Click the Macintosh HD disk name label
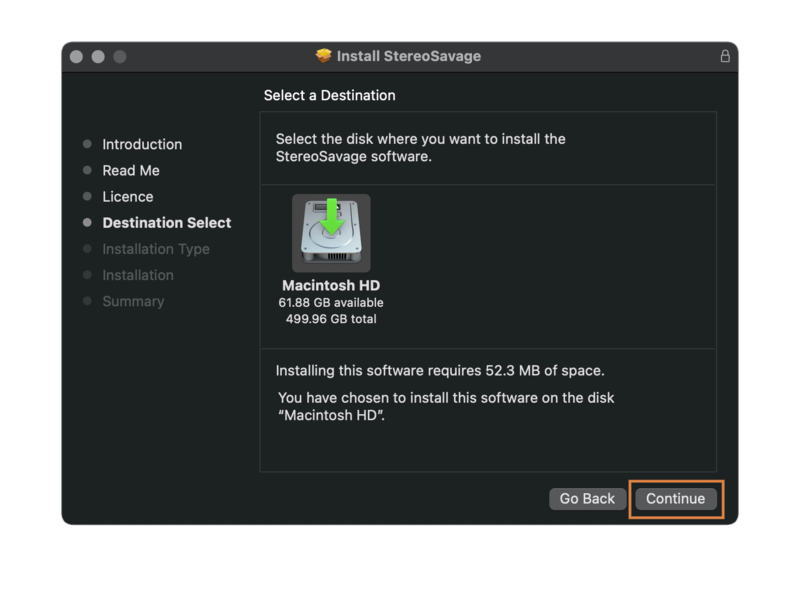The width and height of the screenshot is (800, 606). 331,285
